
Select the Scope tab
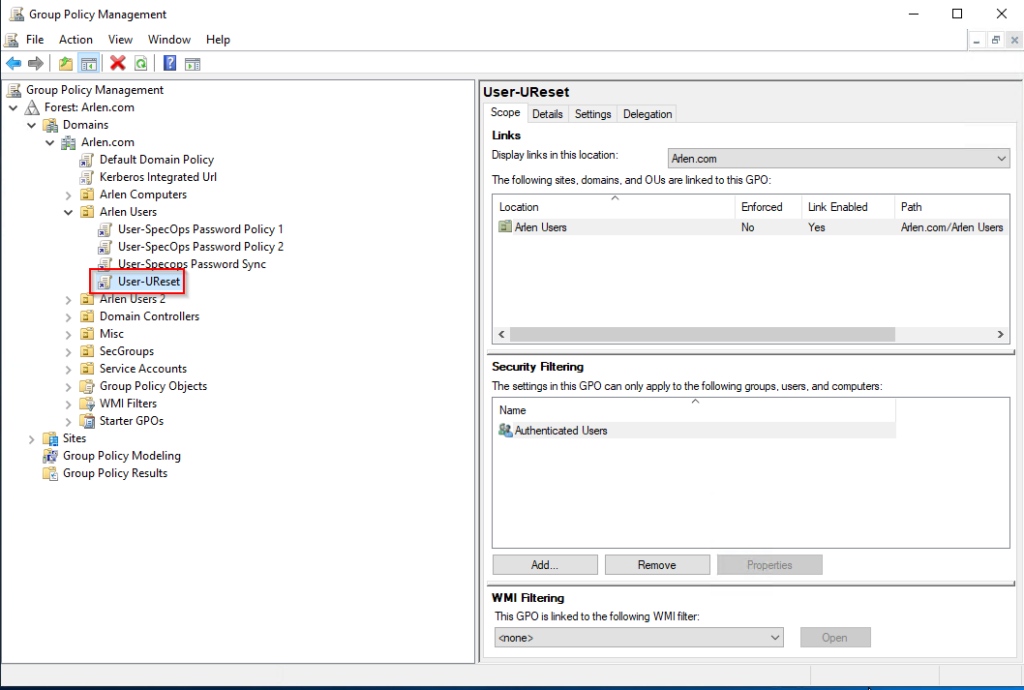(x=505, y=113)
